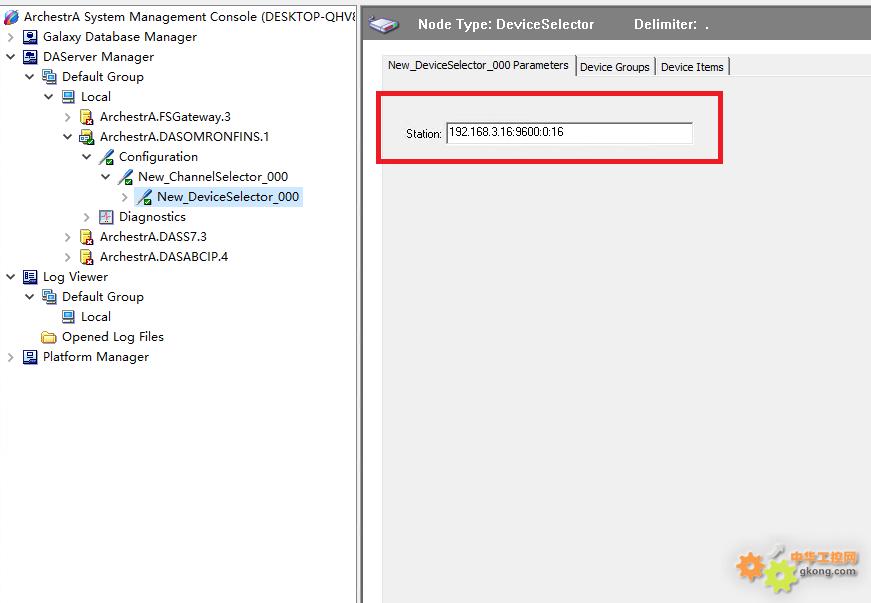Select Log Viewer in the tree
Image resolution: width=871 pixels, height=603 pixels.
(76, 277)
